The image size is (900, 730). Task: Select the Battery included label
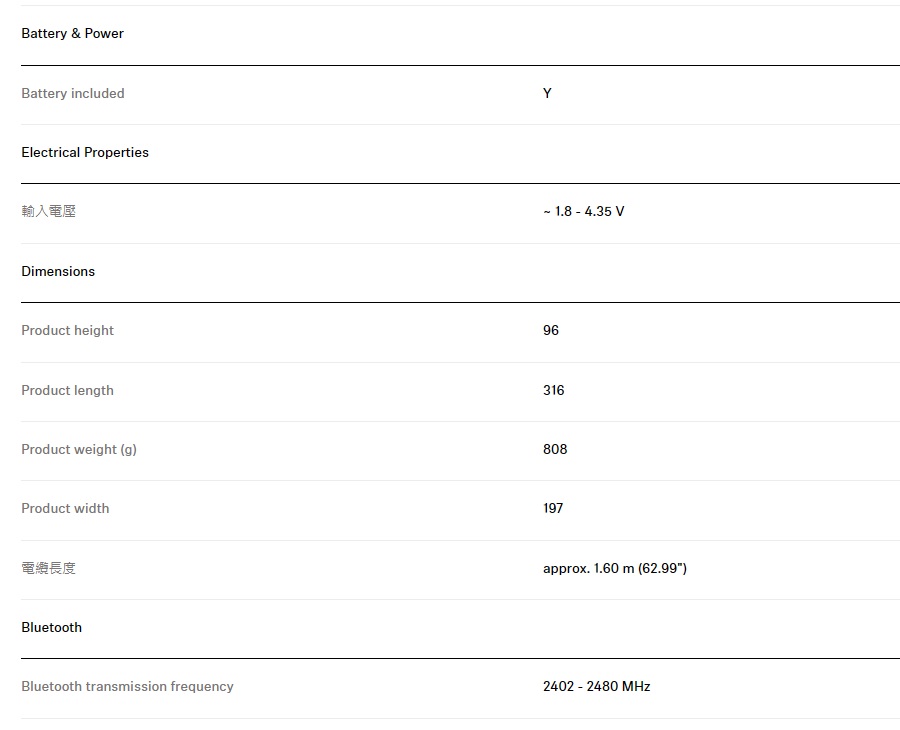tap(73, 94)
